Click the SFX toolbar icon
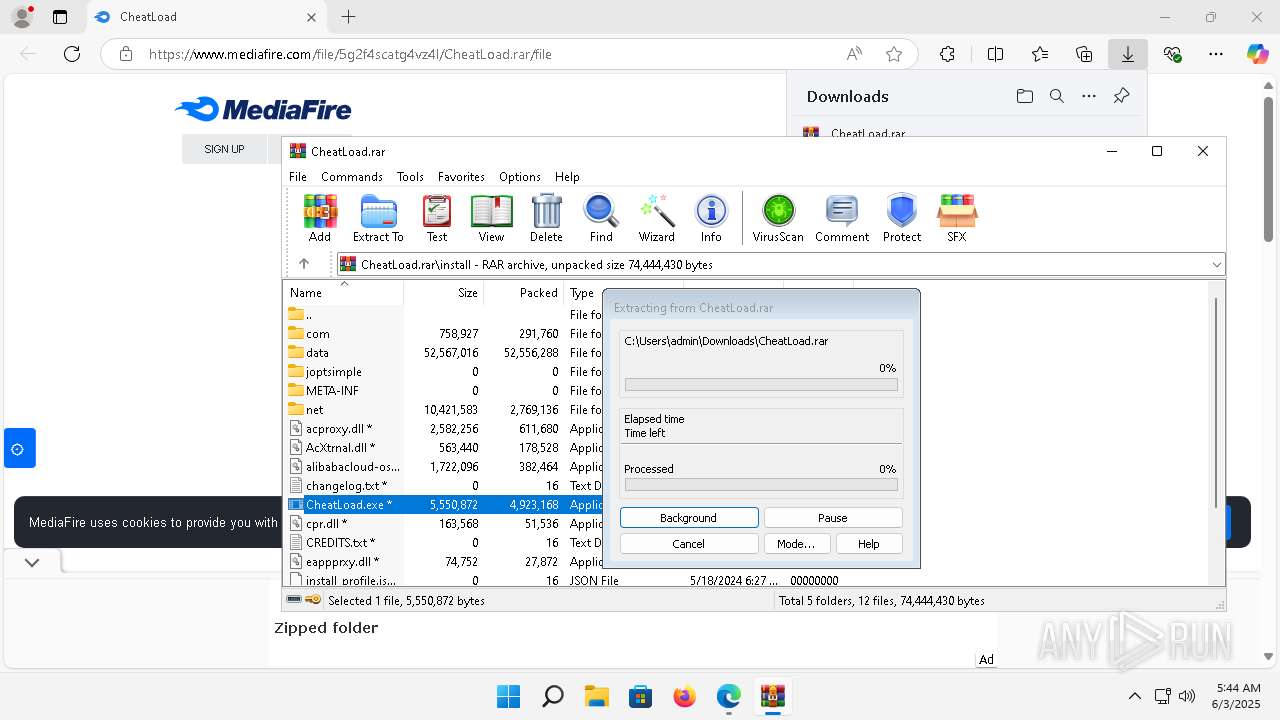The width and height of the screenshot is (1280, 720). tap(957, 218)
